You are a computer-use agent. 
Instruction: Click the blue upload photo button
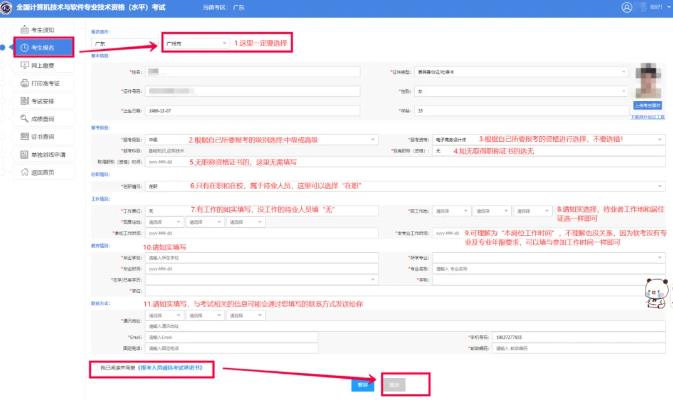point(648,106)
